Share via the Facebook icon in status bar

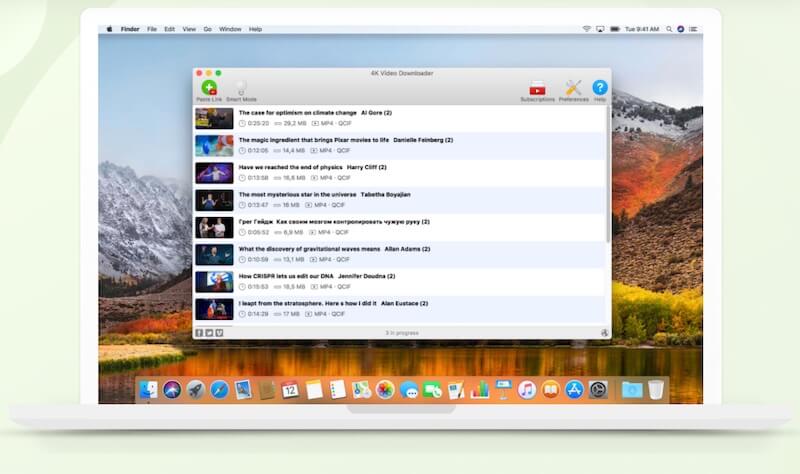pos(199,333)
